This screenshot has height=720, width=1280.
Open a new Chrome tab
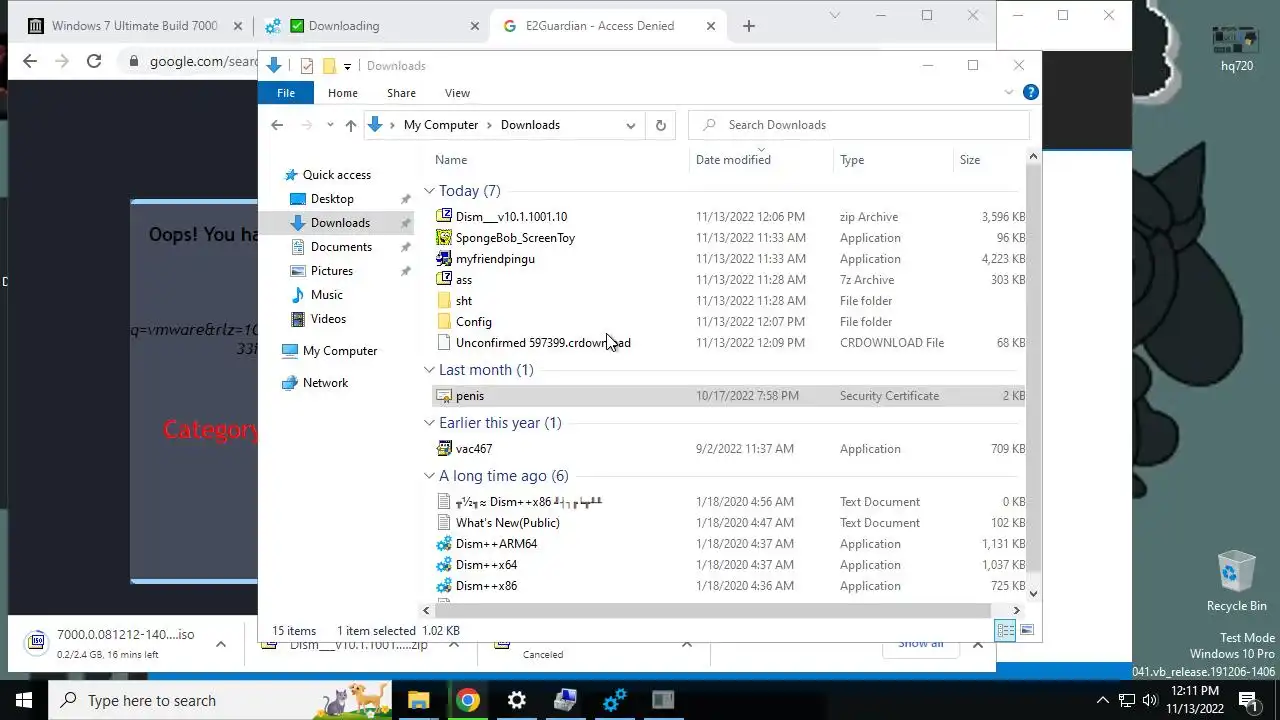click(749, 26)
